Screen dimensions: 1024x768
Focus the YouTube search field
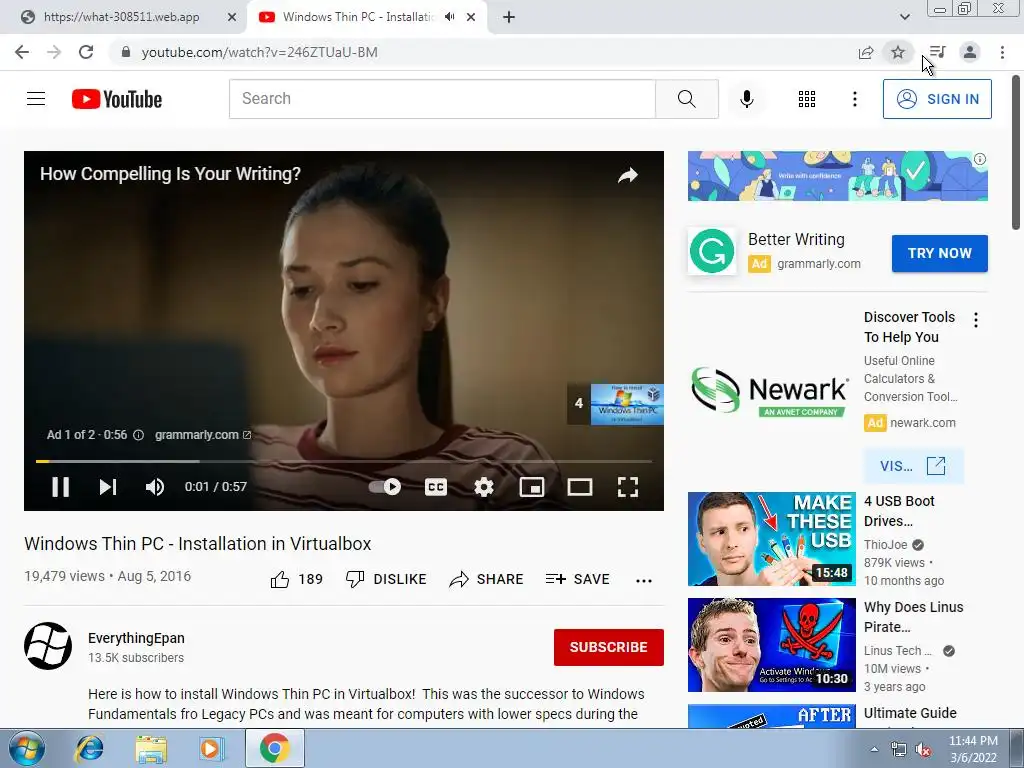(442, 99)
